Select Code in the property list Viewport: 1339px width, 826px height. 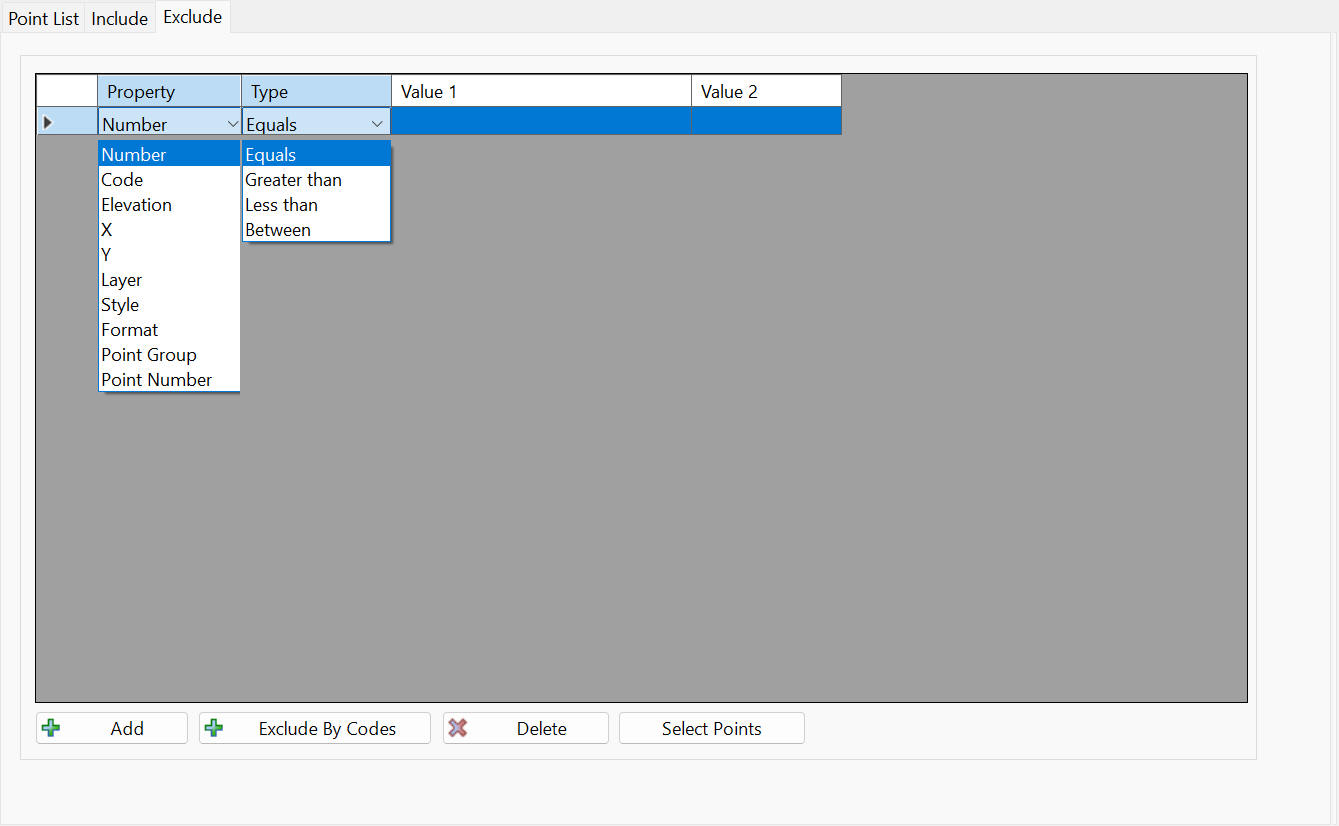pyautogui.click(x=122, y=180)
